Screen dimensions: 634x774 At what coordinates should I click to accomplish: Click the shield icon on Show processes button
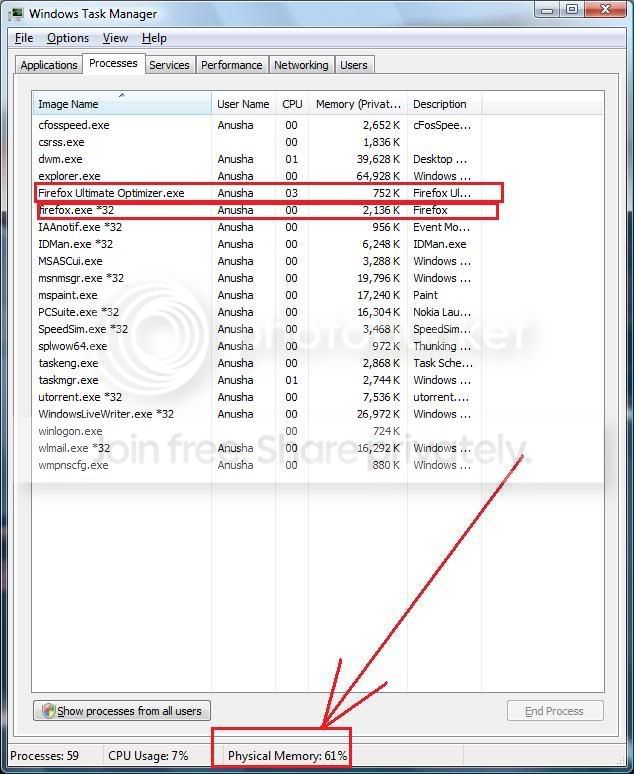48,711
